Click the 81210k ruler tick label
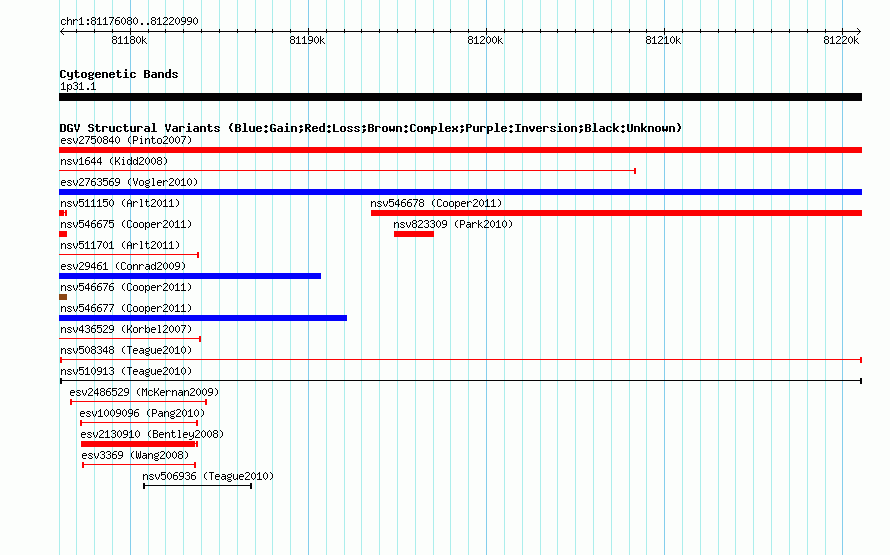This screenshot has width=890, height=555. pos(663,40)
